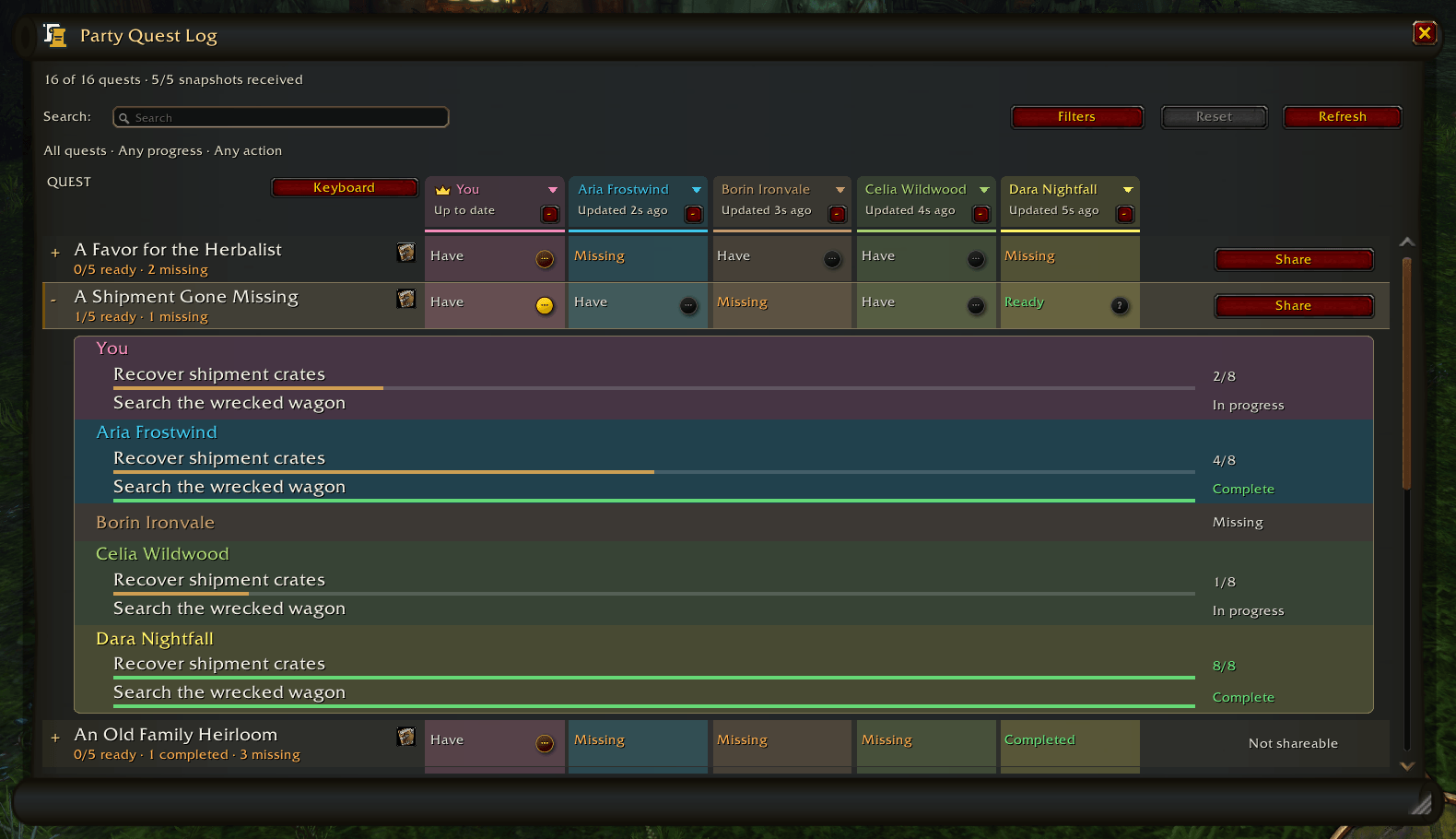Click your action bubble for A Favor for the Herbalist

pyautogui.click(x=545, y=260)
